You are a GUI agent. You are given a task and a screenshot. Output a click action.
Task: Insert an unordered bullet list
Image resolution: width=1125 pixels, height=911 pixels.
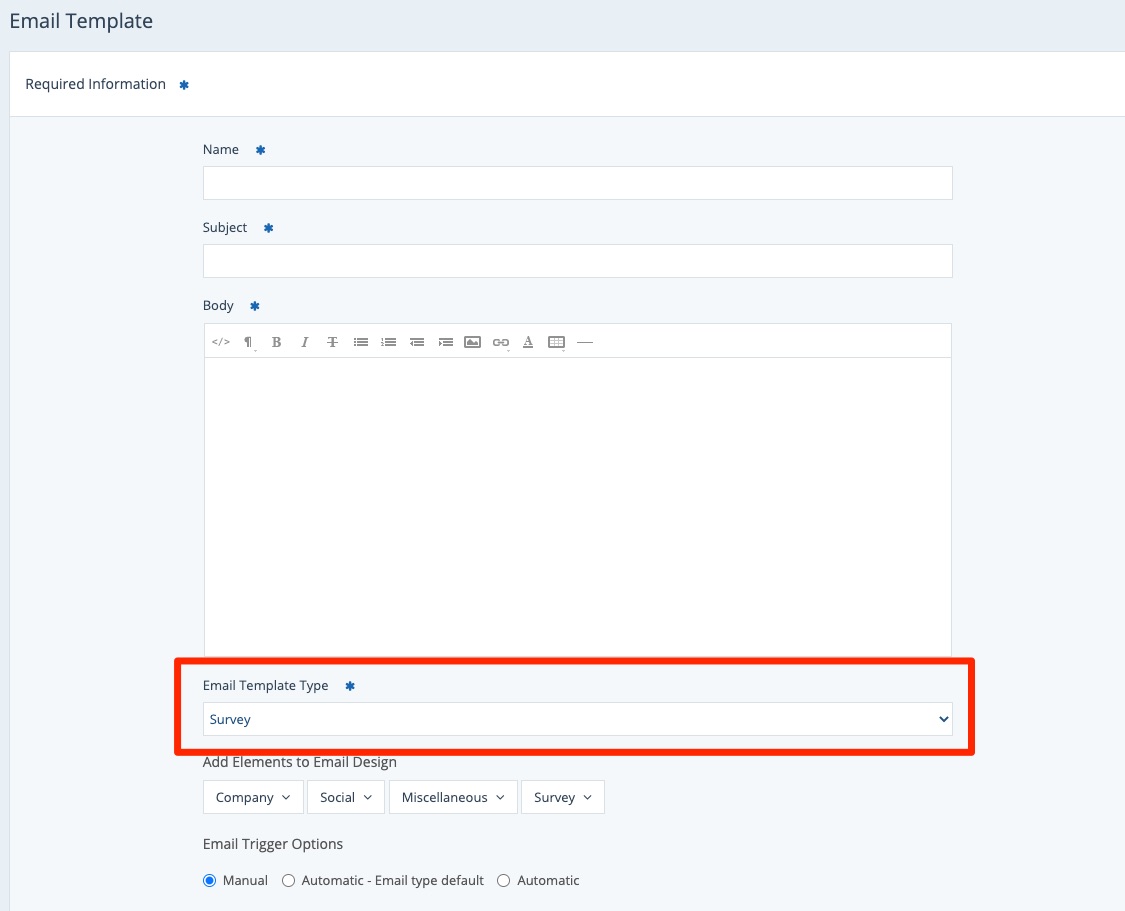361,342
